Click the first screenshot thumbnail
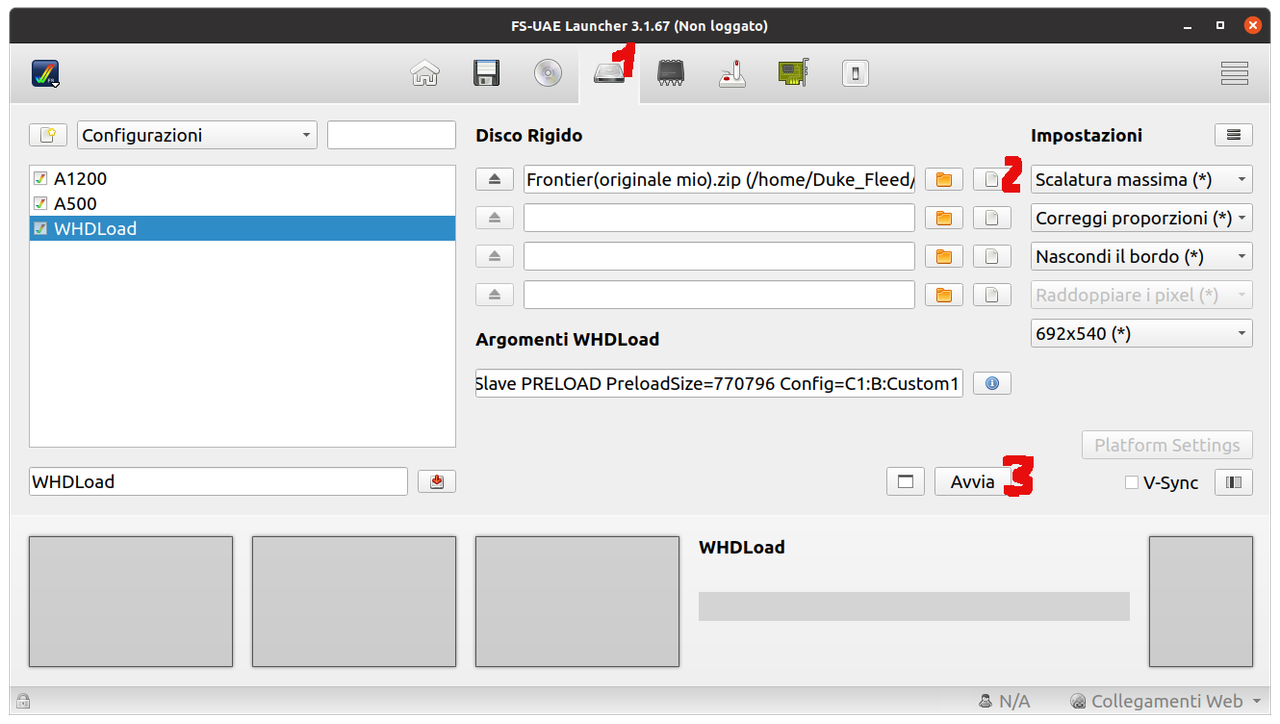Image resolution: width=1280 pixels, height=724 pixels. tap(131, 601)
